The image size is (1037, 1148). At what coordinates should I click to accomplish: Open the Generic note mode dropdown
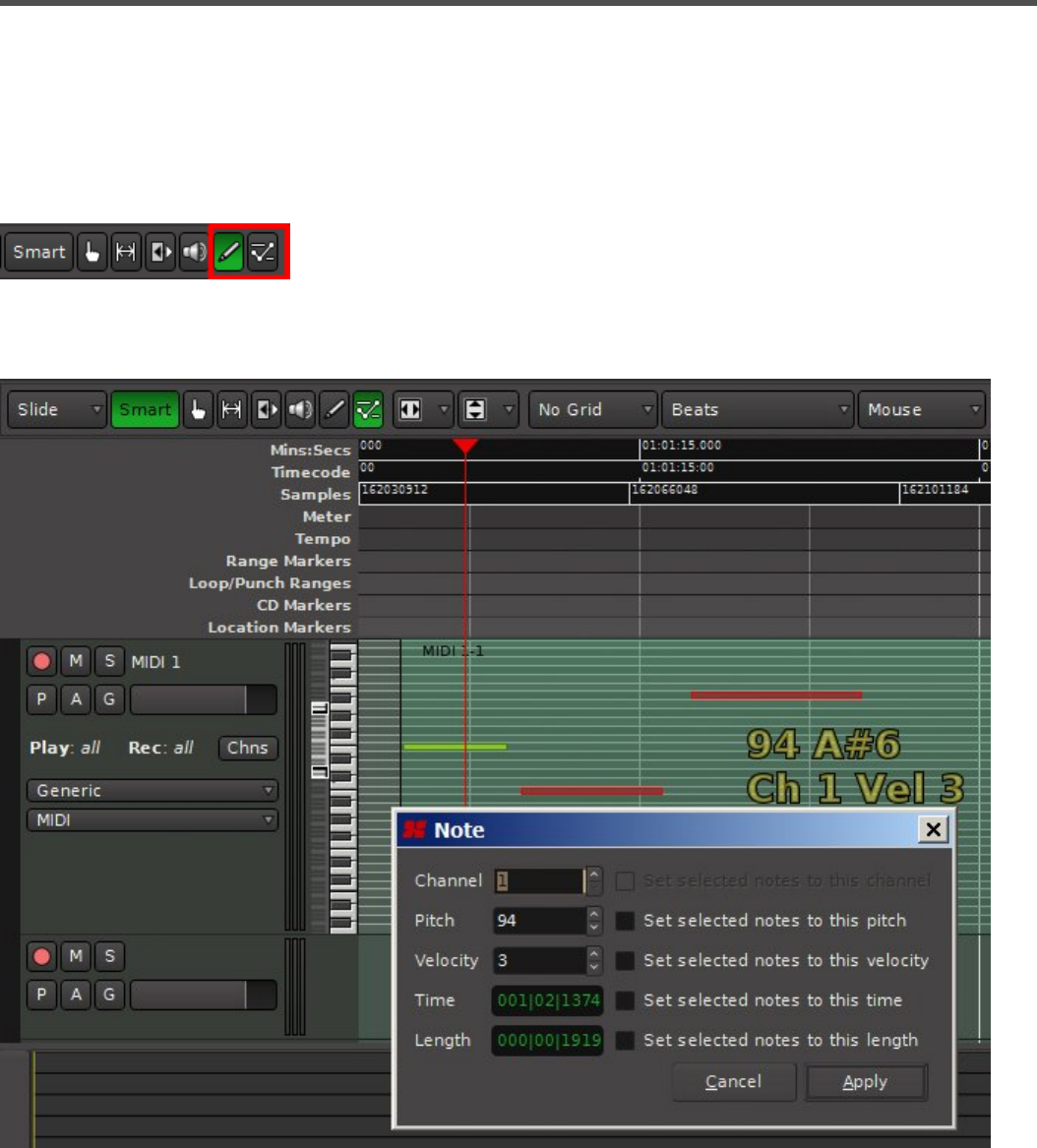click(x=152, y=791)
